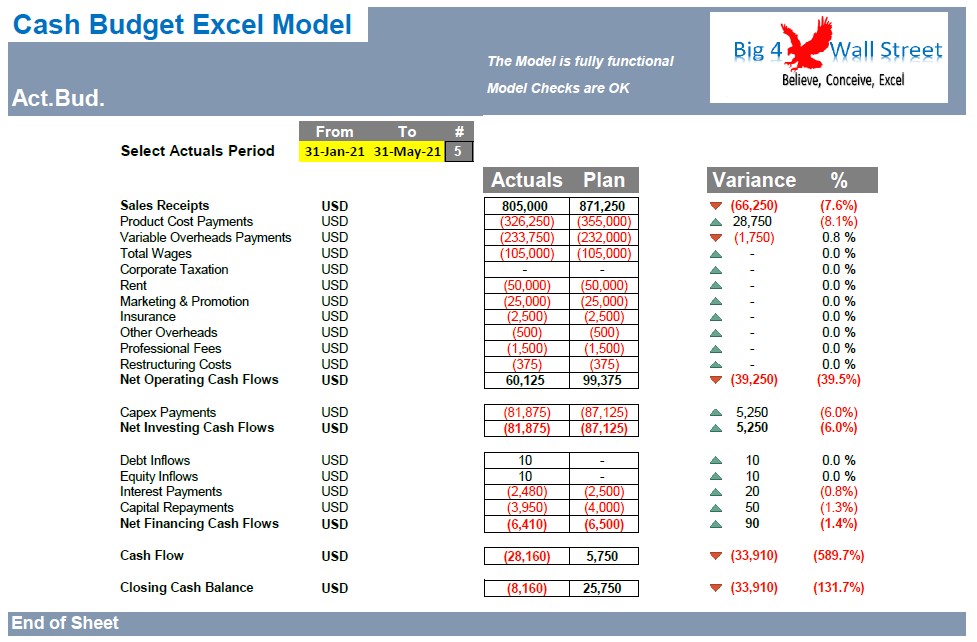Screen dimensions: 977x642
Task: Click the Debt Inflows actuals cell 10
Action: coord(527,461)
